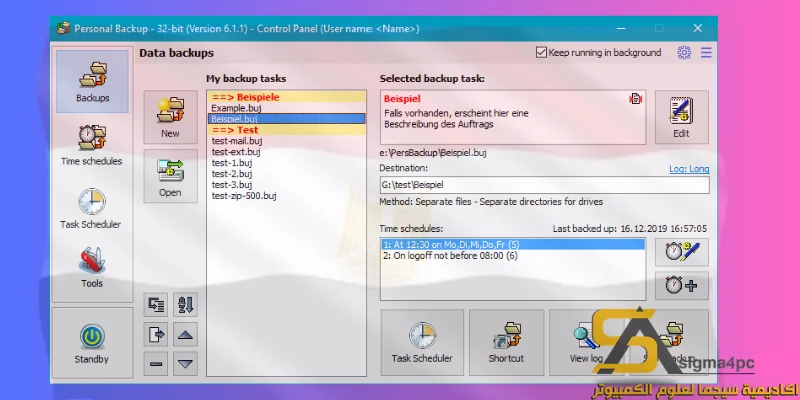Select schedule 1: At 12:30 on Mo,Di,Mi,Do,Fr
800x400 pixels.
point(513,245)
